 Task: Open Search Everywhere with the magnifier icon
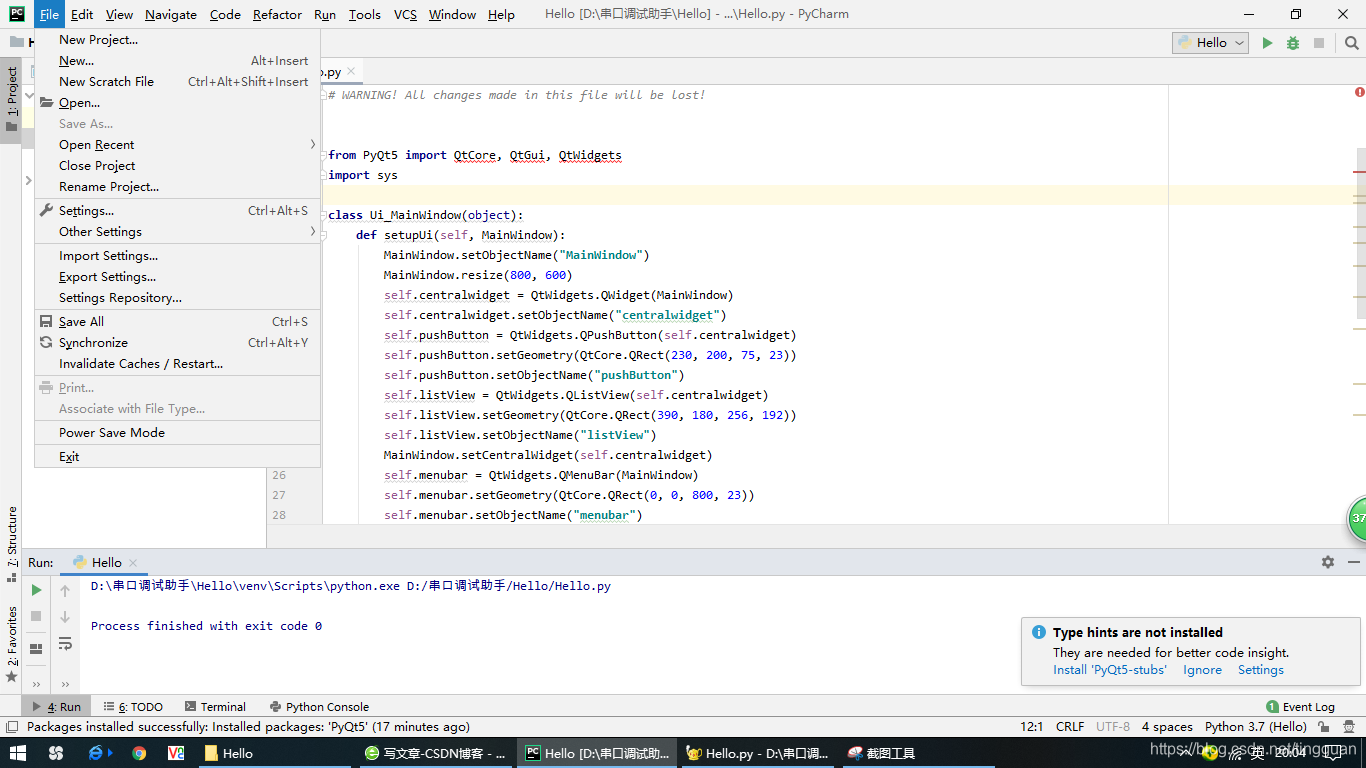(x=1351, y=42)
